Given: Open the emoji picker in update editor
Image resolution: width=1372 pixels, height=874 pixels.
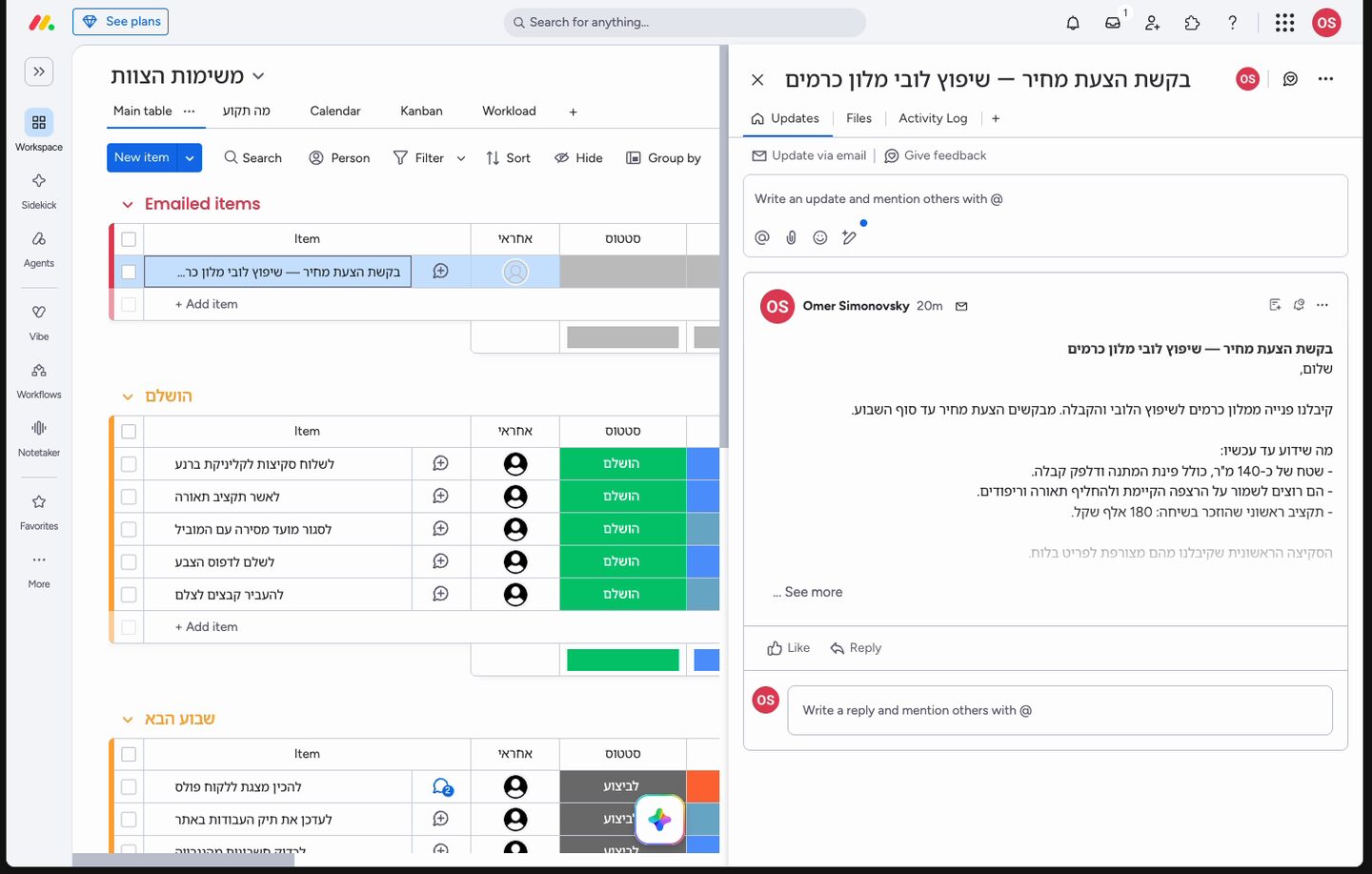Looking at the screenshot, I should click(x=820, y=237).
